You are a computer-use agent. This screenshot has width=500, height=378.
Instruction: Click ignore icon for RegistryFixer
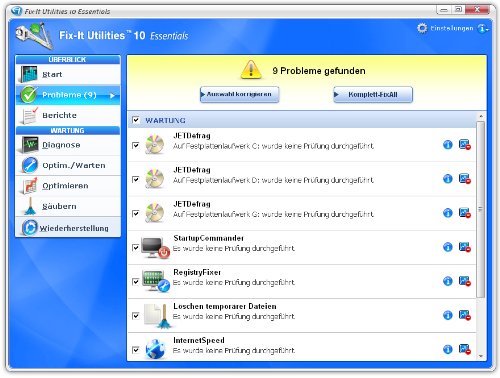[x=465, y=281]
